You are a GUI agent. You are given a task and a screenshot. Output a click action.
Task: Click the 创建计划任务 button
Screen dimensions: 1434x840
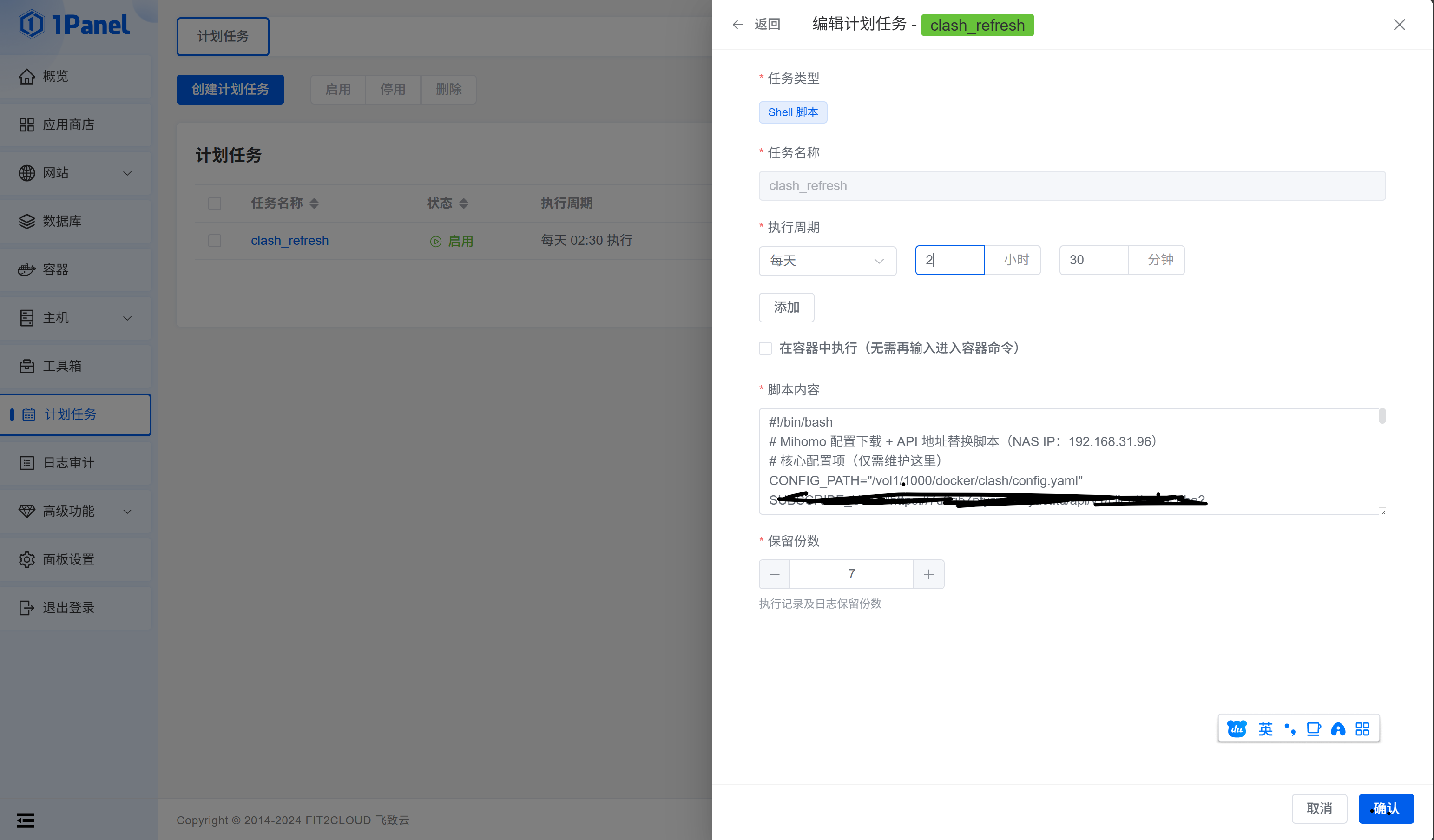coord(230,89)
